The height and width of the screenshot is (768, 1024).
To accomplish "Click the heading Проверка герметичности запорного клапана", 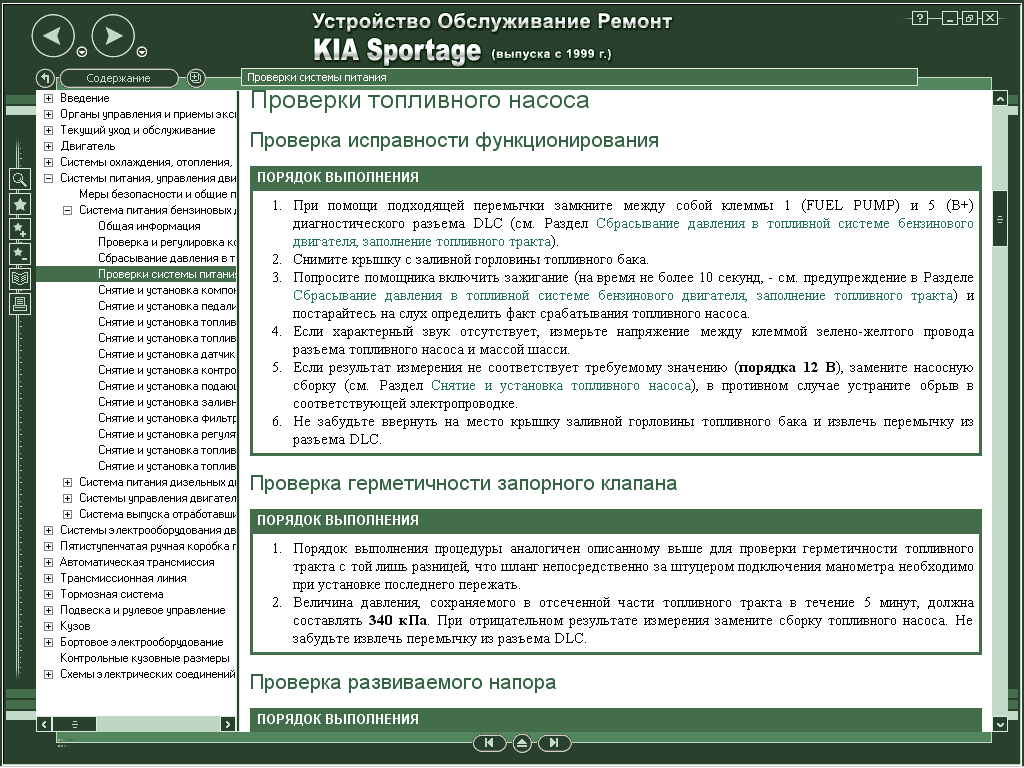I will coord(464,484).
